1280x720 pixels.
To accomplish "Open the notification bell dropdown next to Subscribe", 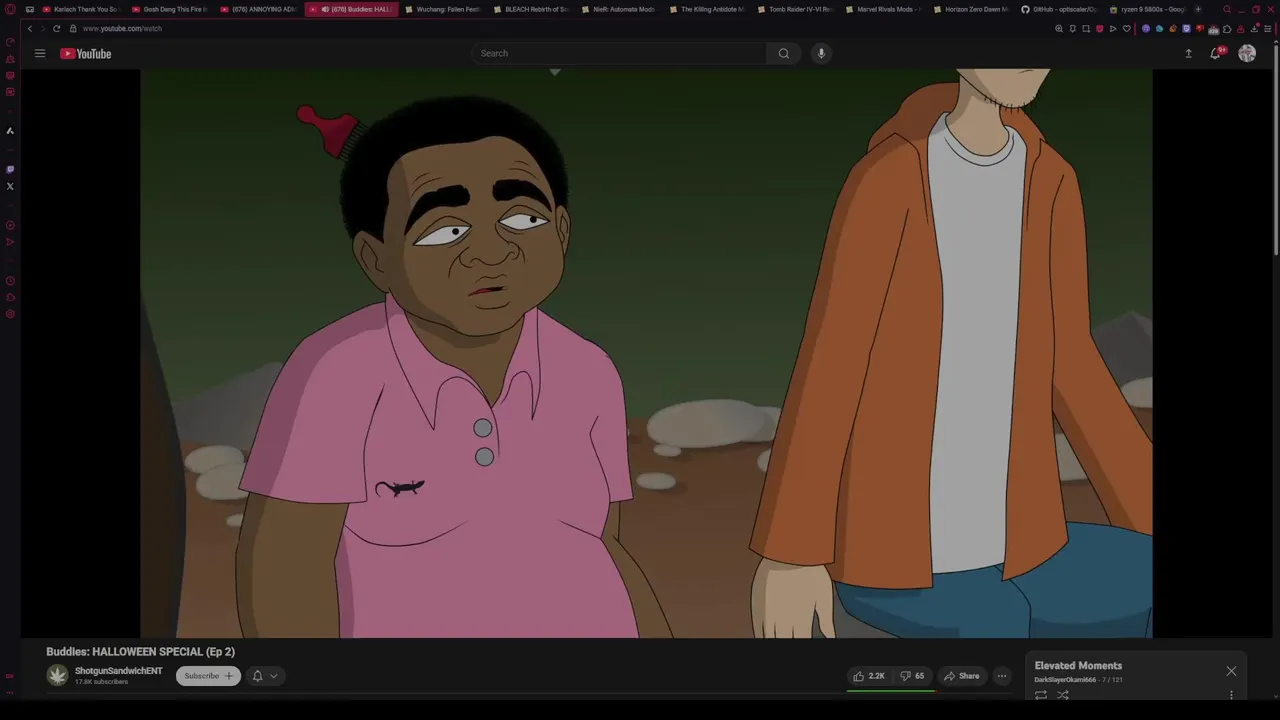I will coord(264,676).
